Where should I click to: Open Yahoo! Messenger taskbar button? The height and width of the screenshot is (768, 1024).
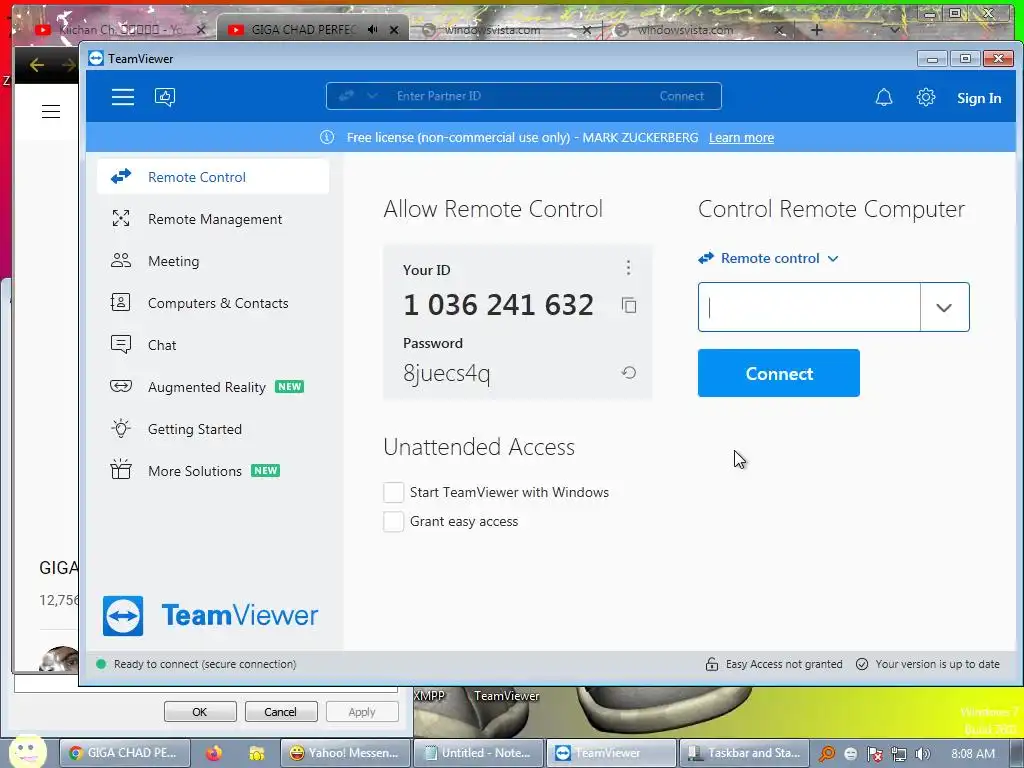point(345,753)
